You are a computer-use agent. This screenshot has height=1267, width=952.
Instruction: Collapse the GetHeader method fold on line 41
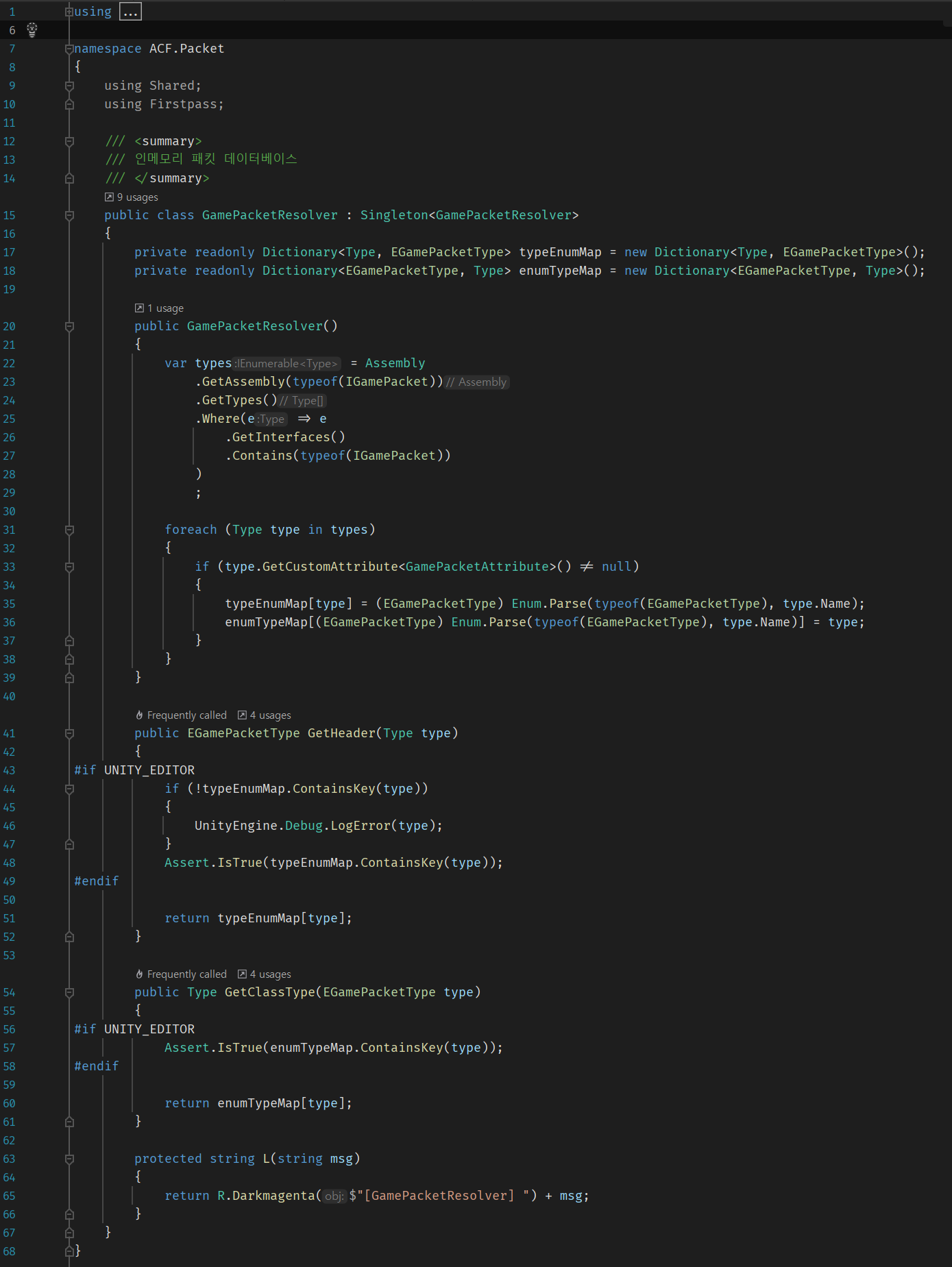69,733
